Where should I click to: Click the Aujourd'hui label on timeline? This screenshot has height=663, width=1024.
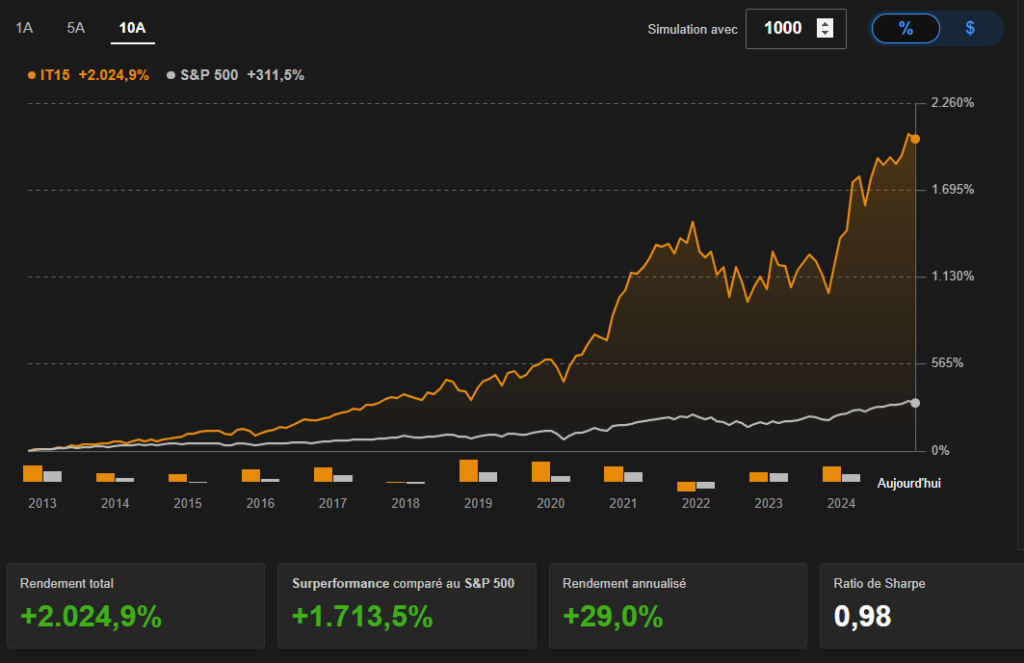tap(909, 483)
